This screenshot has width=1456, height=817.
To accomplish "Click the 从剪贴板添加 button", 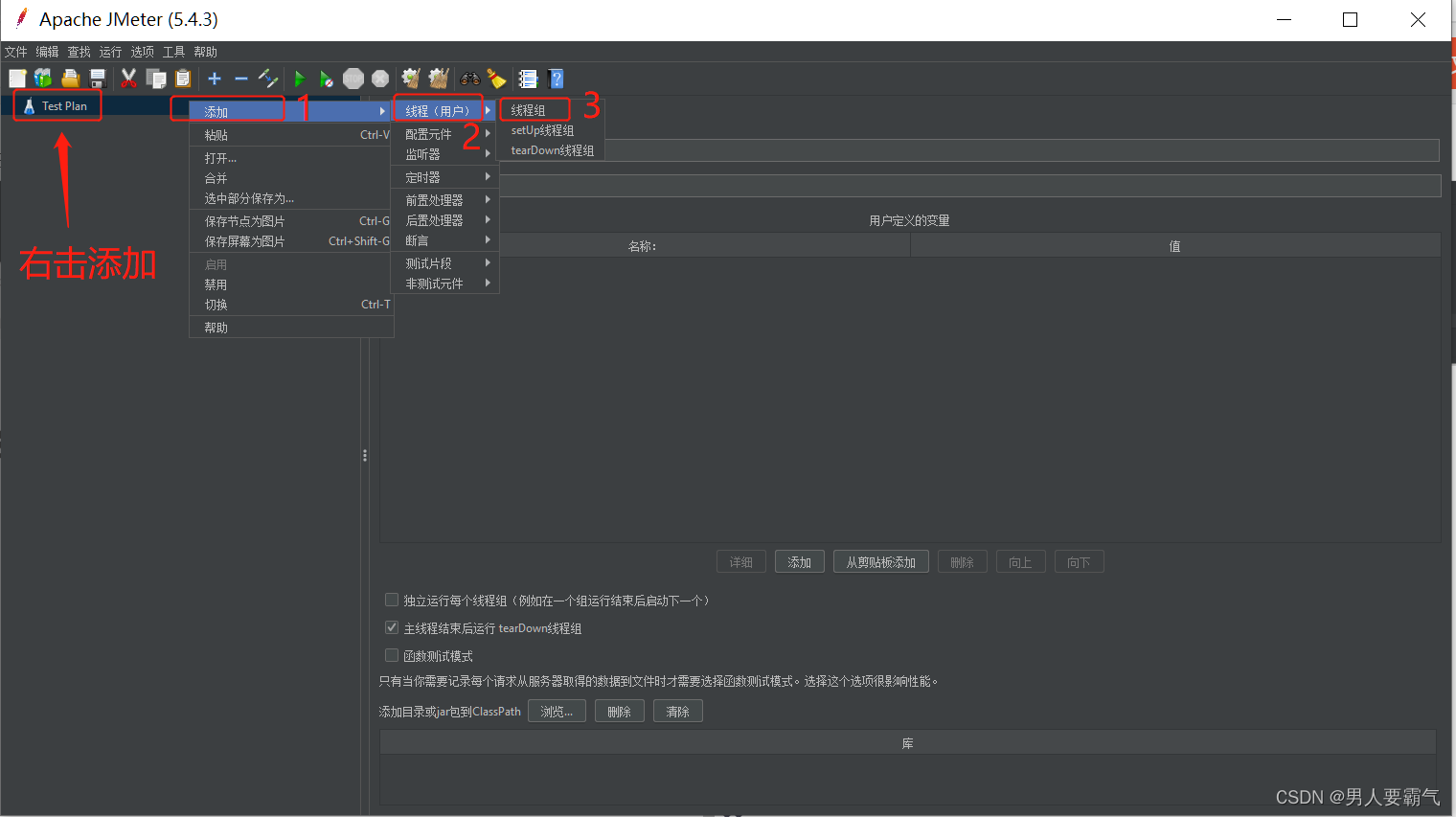I will click(x=881, y=562).
